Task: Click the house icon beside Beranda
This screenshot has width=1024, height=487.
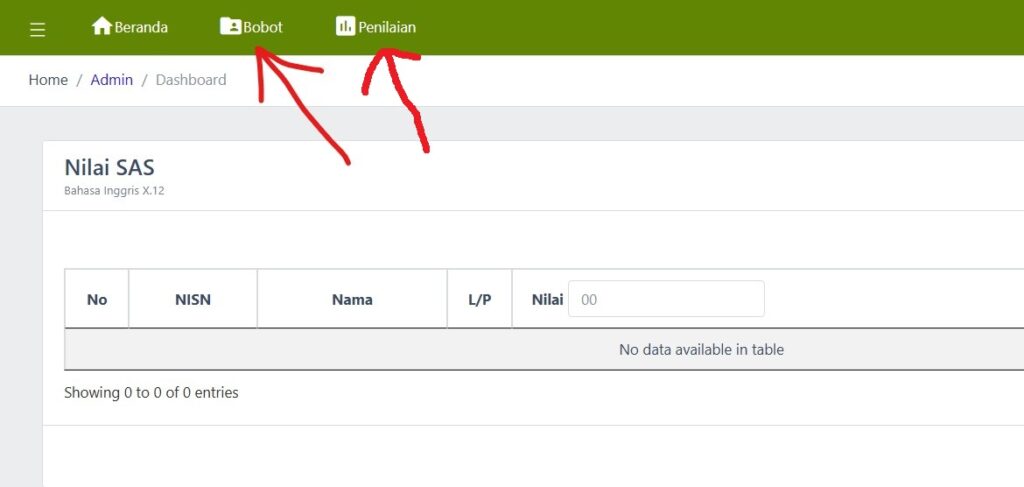Action: (x=101, y=26)
